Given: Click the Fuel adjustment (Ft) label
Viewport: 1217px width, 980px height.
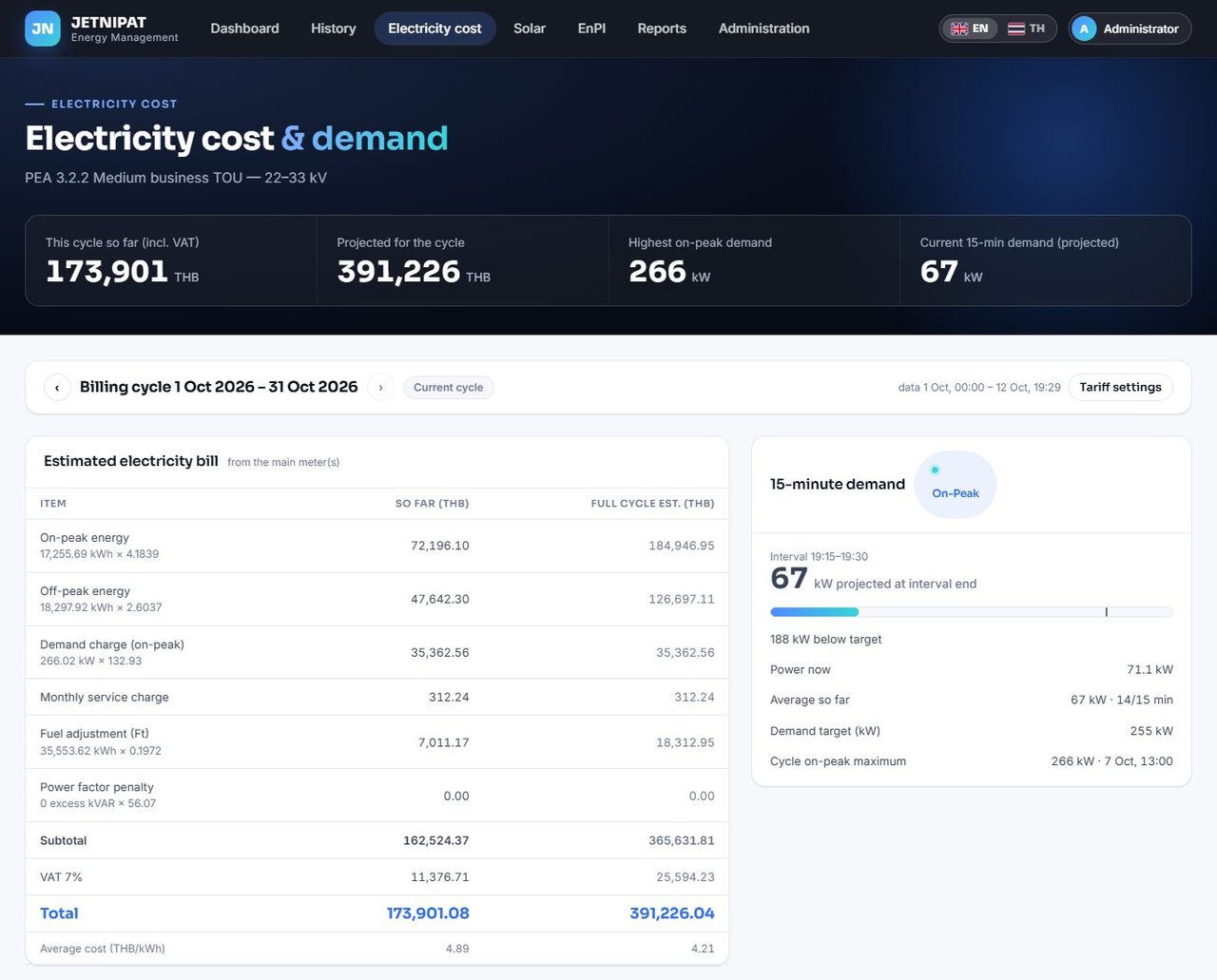Looking at the screenshot, I should tap(94, 734).
